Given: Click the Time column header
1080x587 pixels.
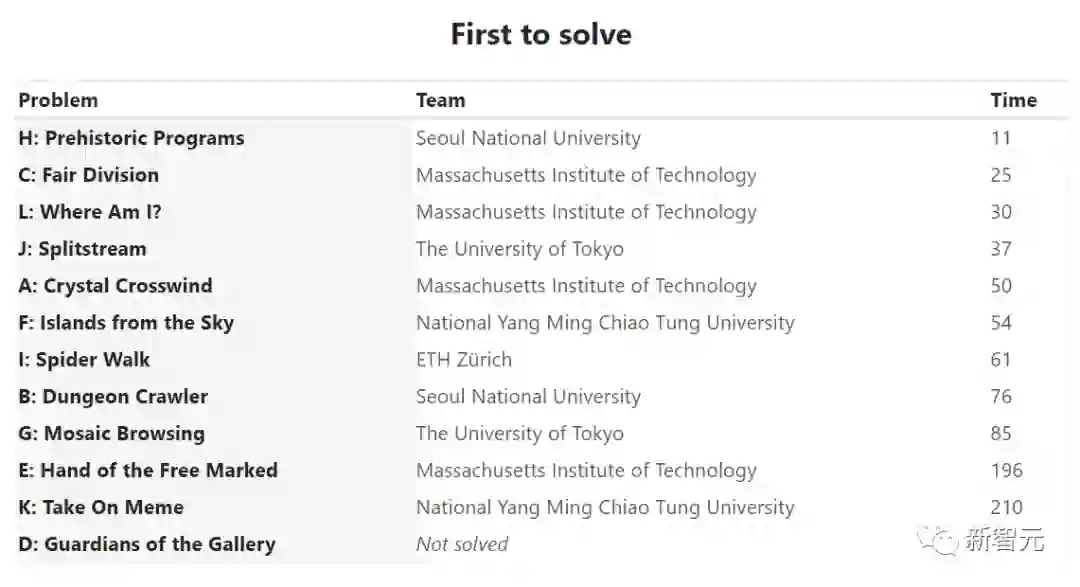Looking at the screenshot, I should pos(1013,100).
